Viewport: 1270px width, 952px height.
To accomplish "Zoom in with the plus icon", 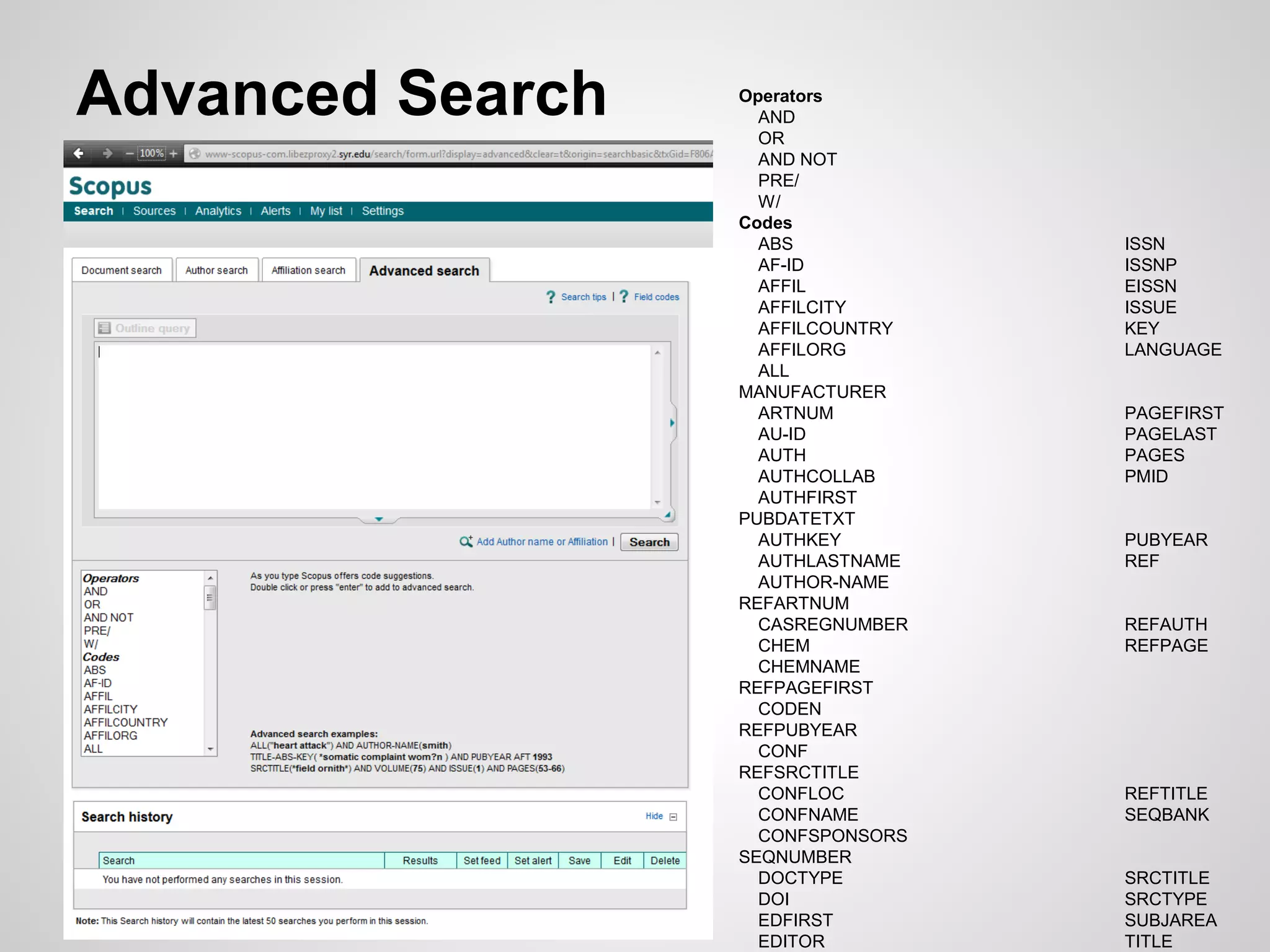I will coord(174,153).
